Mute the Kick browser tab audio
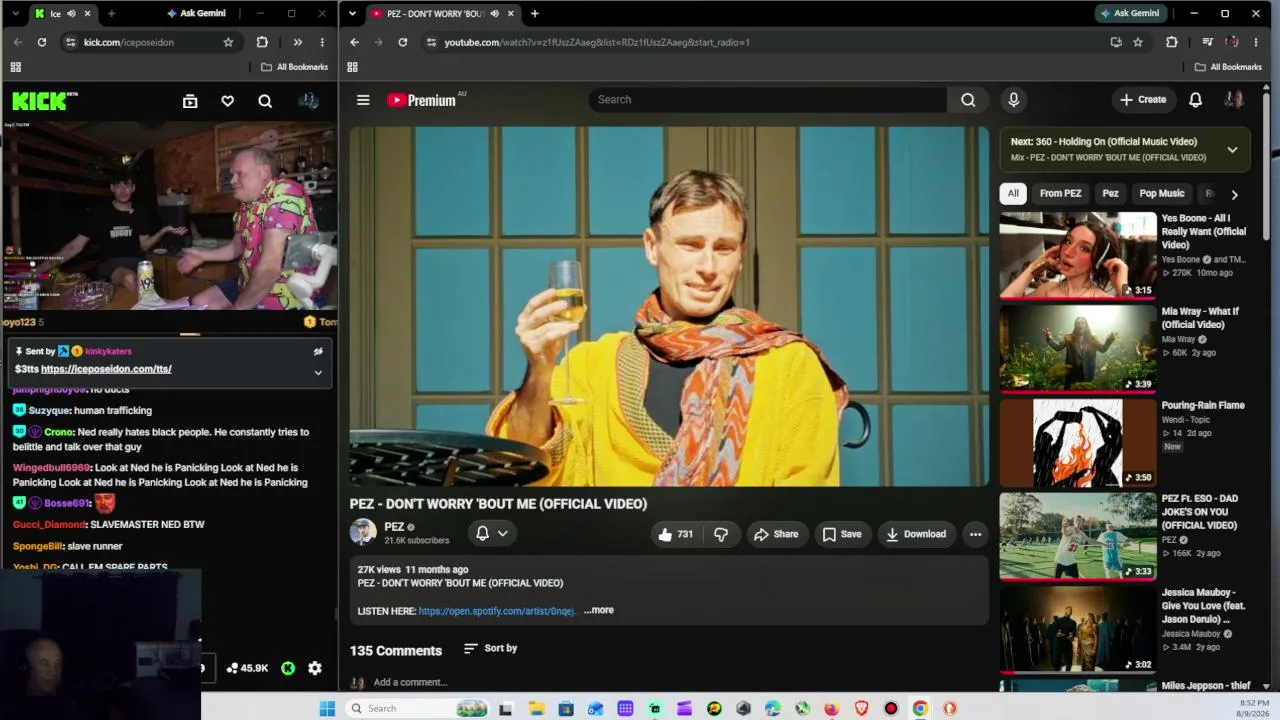This screenshot has width=1280, height=720. (71, 14)
